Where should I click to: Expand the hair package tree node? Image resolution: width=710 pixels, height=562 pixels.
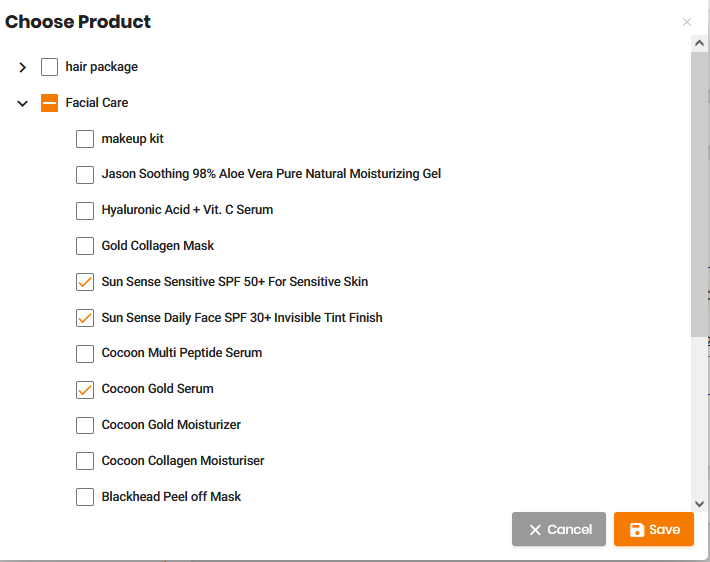22,67
